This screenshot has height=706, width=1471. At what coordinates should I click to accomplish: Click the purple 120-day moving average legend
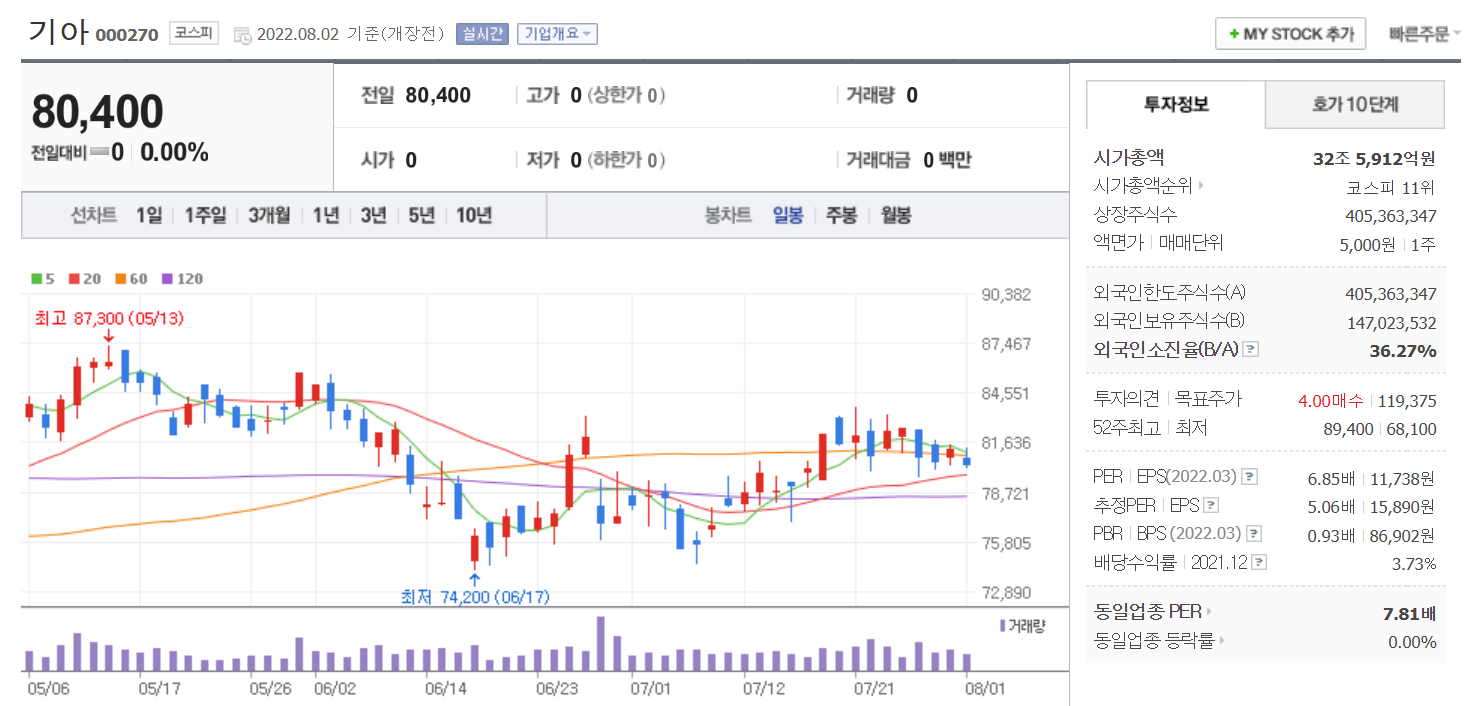182,279
